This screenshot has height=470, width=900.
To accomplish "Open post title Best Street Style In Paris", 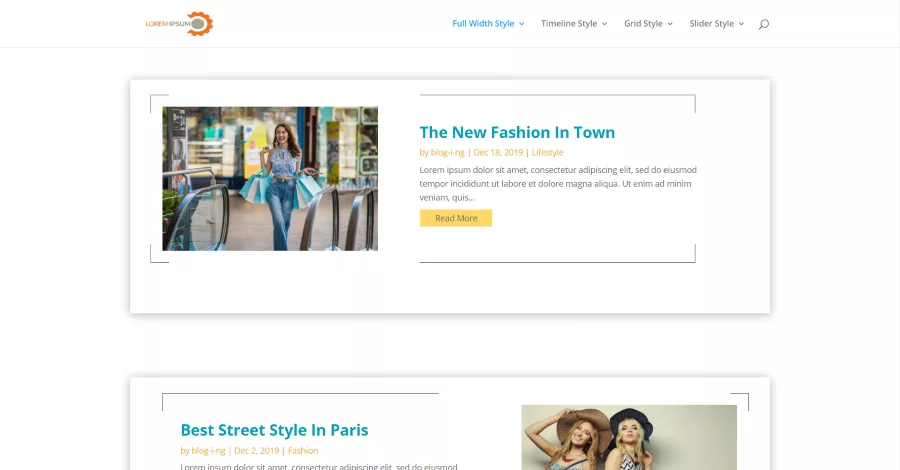I will [x=274, y=430].
